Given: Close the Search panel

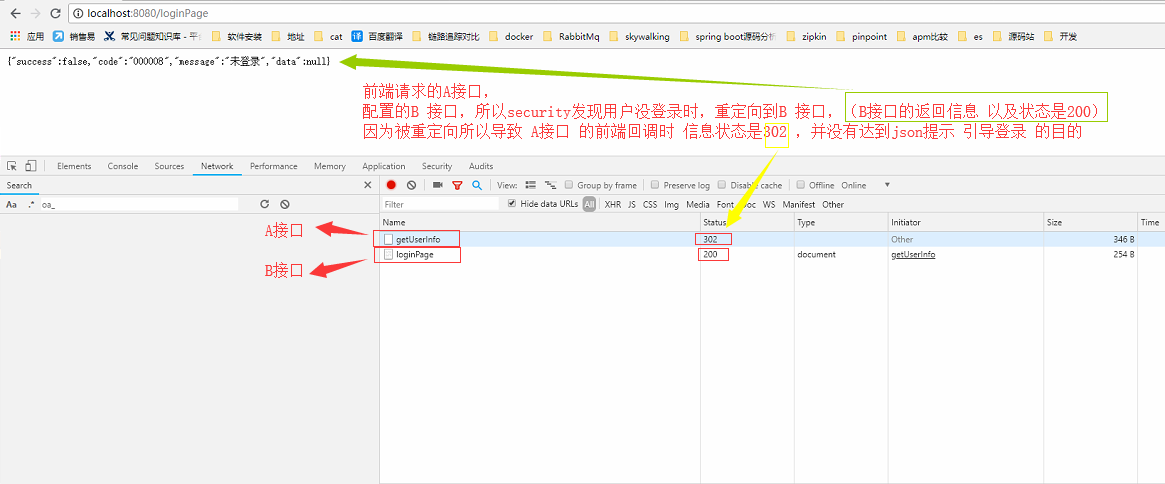Looking at the screenshot, I should (367, 185).
